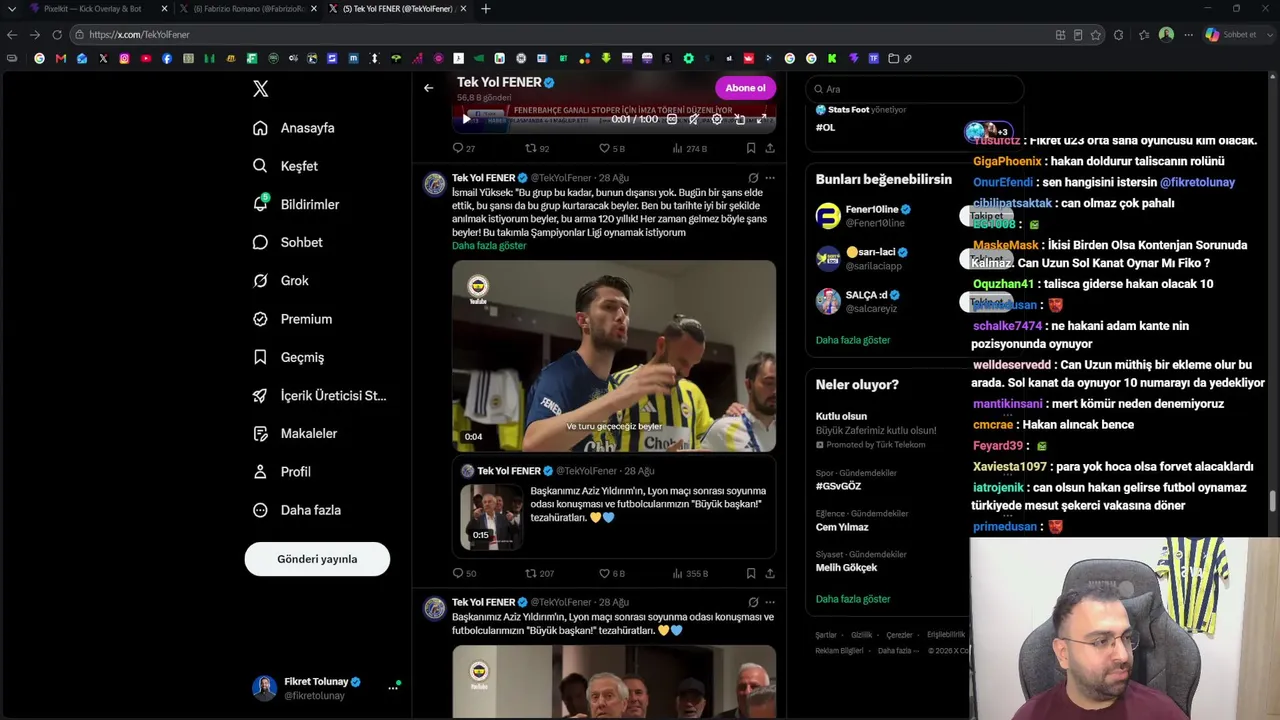1280x720 pixels.
Task: Like the post with 5 B likes
Action: [611, 148]
